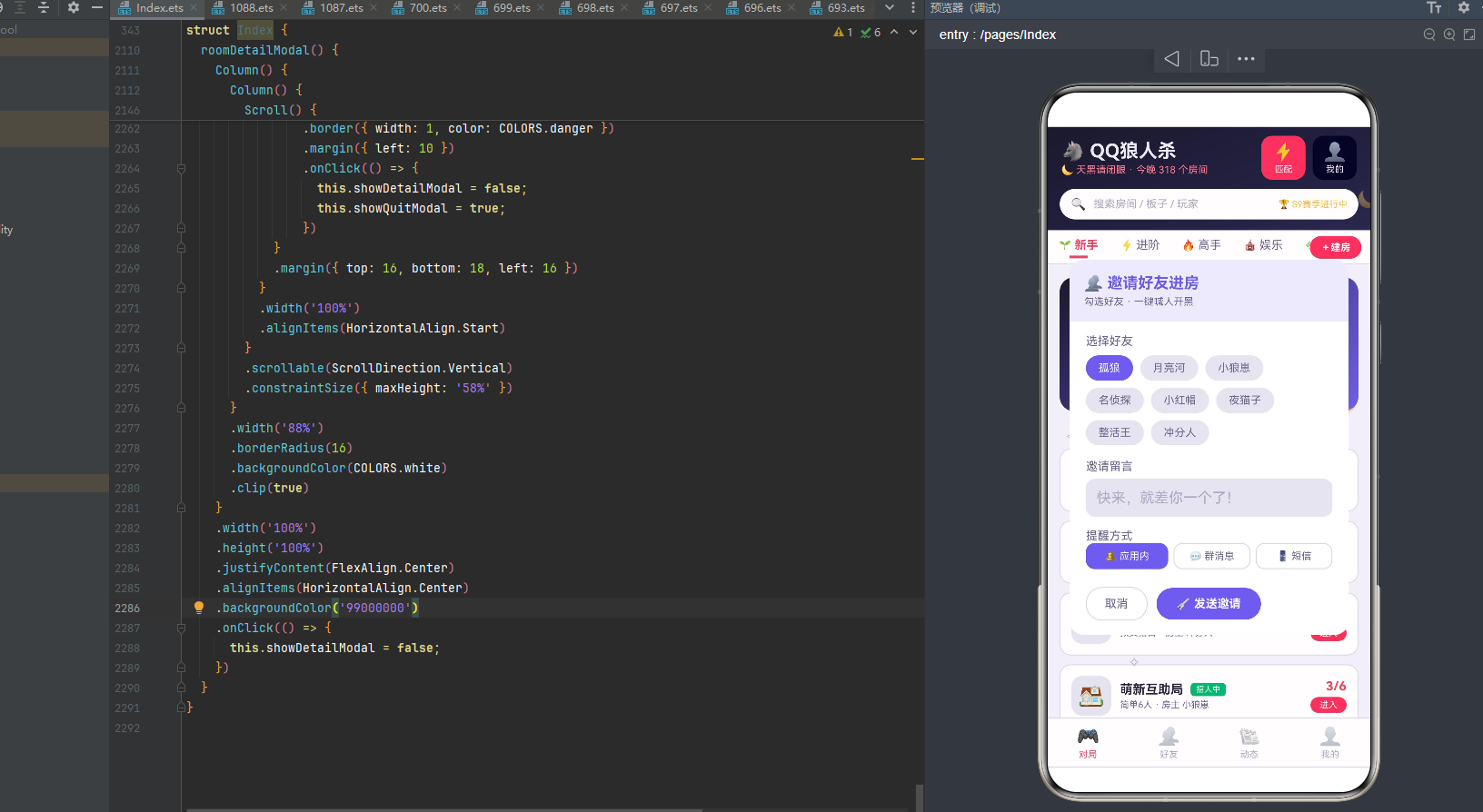
Task: Go to previous highlighted problem arrow
Action: (894, 32)
